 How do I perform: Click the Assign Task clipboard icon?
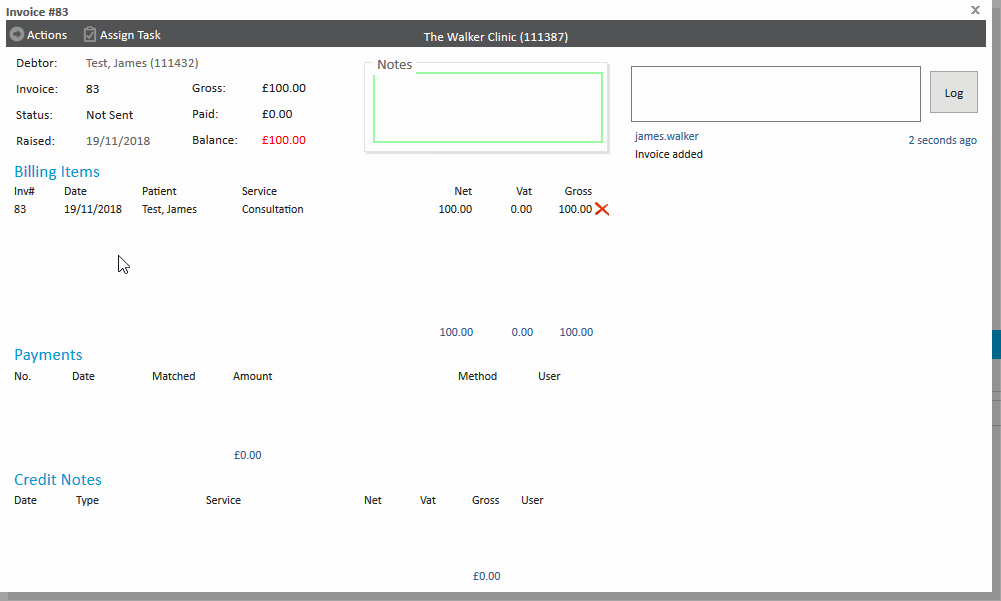point(90,34)
